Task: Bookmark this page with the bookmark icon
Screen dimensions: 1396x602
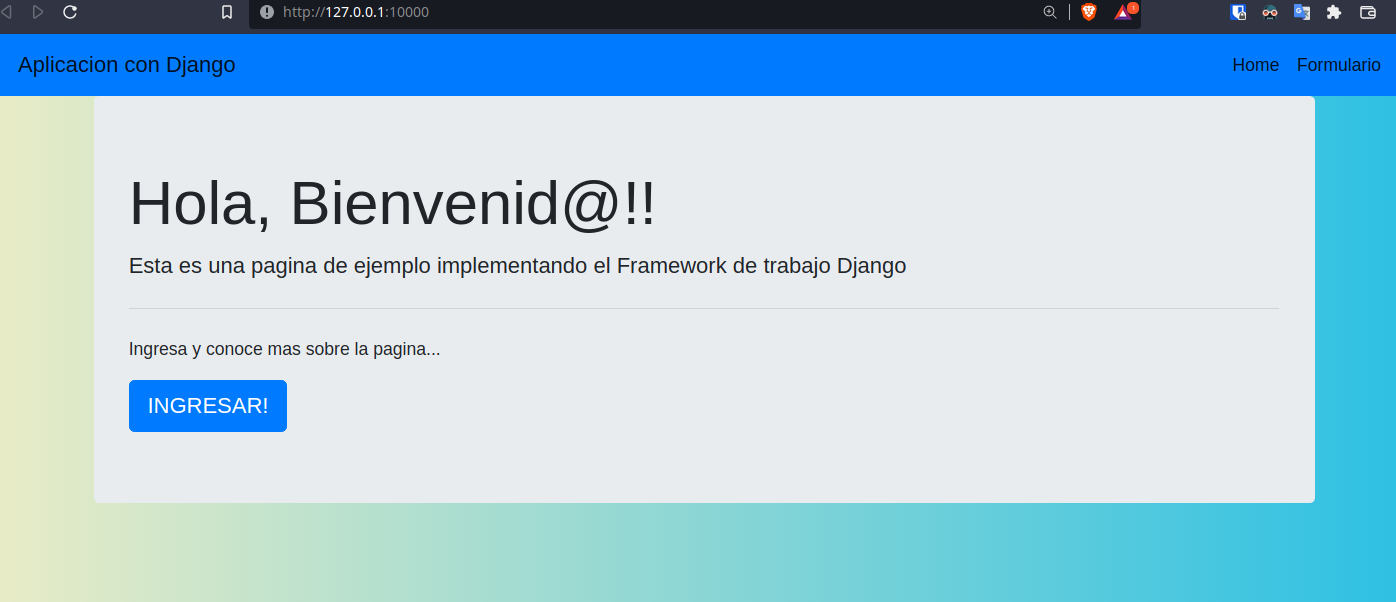Action: coord(227,12)
